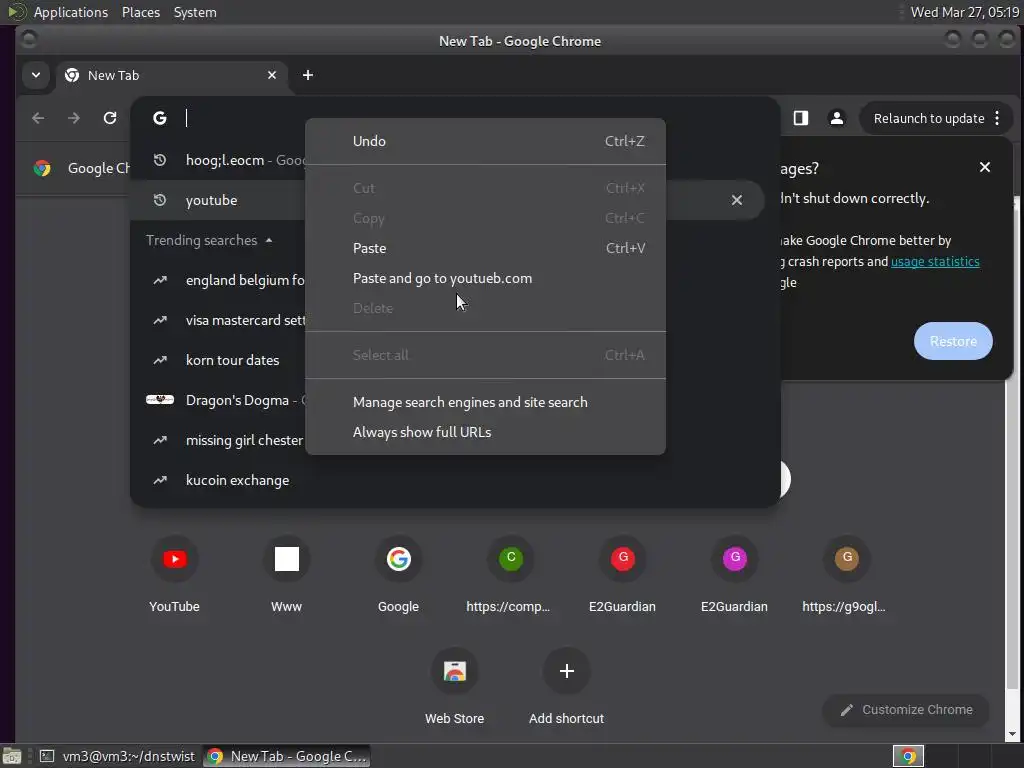Open the https://g9ogl... shortcut tile

[x=846, y=573]
